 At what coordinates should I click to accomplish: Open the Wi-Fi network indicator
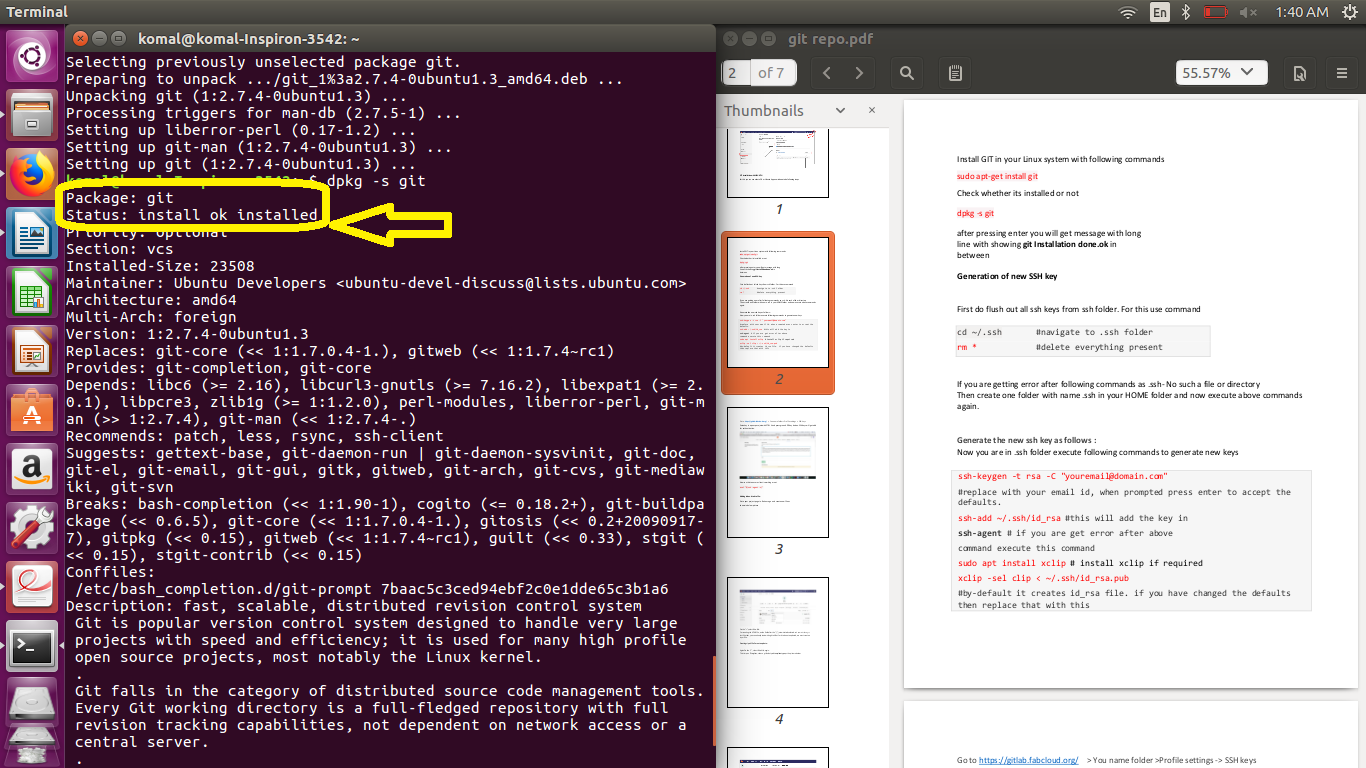pos(1128,12)
